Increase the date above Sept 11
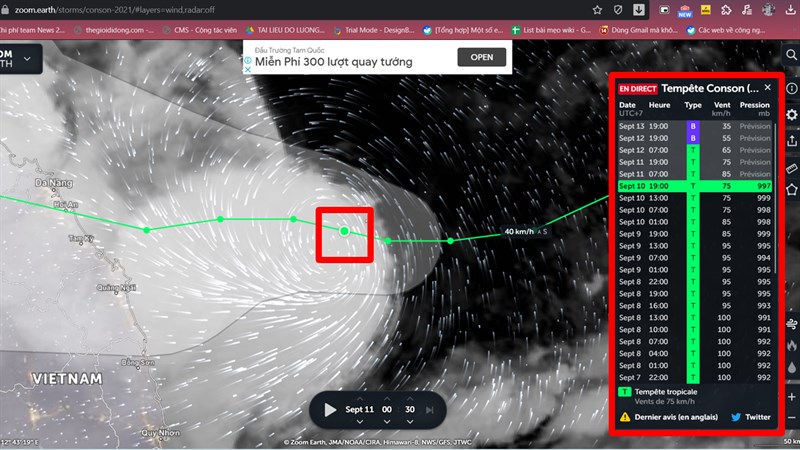800x450 pixels. (x=360, y=398)
